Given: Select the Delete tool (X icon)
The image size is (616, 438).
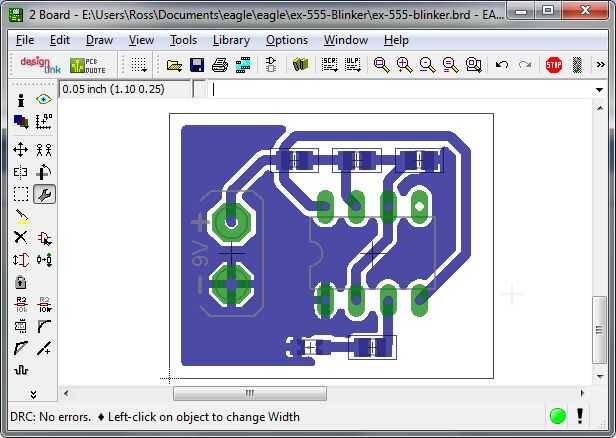Looking at the screenshot, I should [20, 237].
